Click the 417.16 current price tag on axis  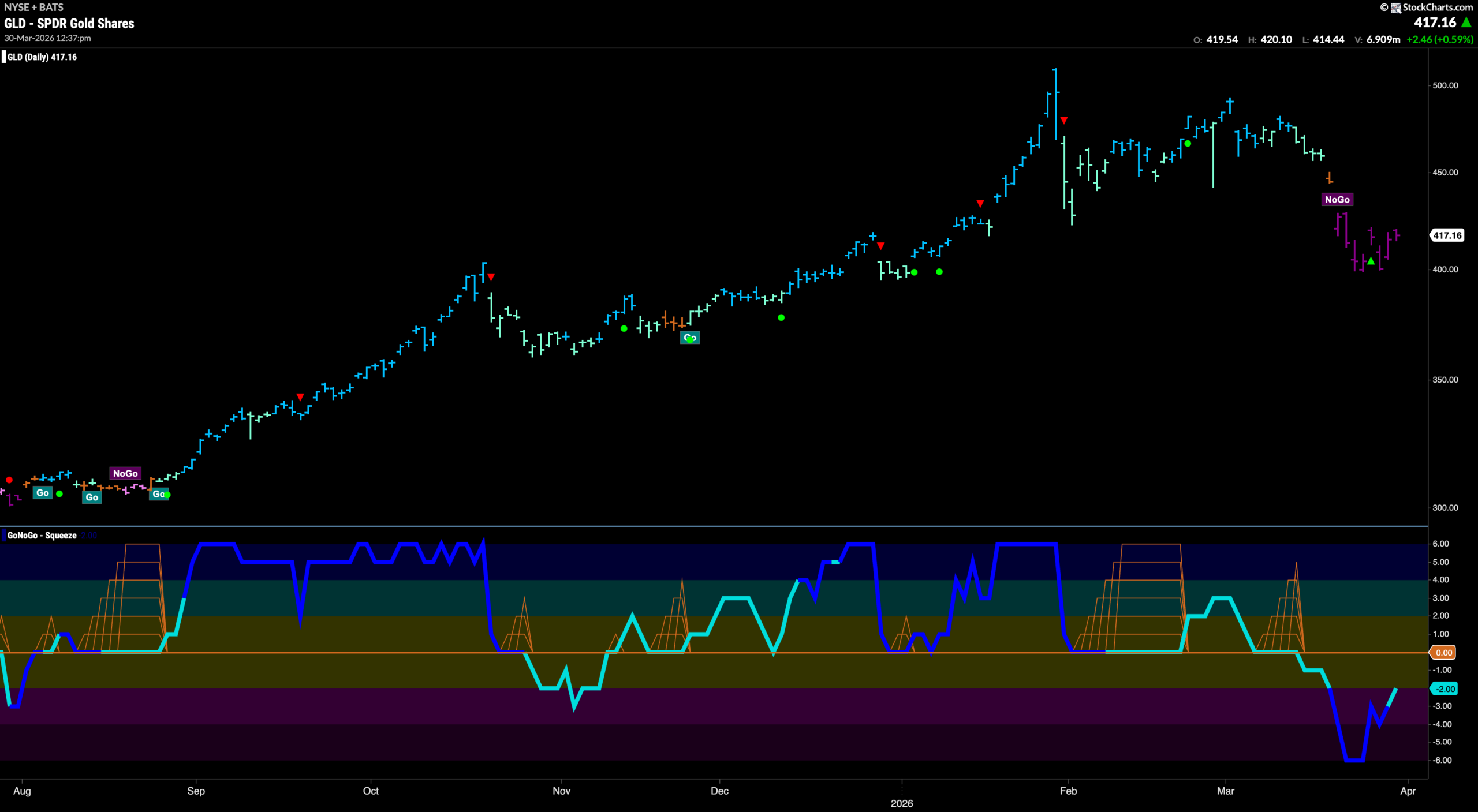(1447, 235)
